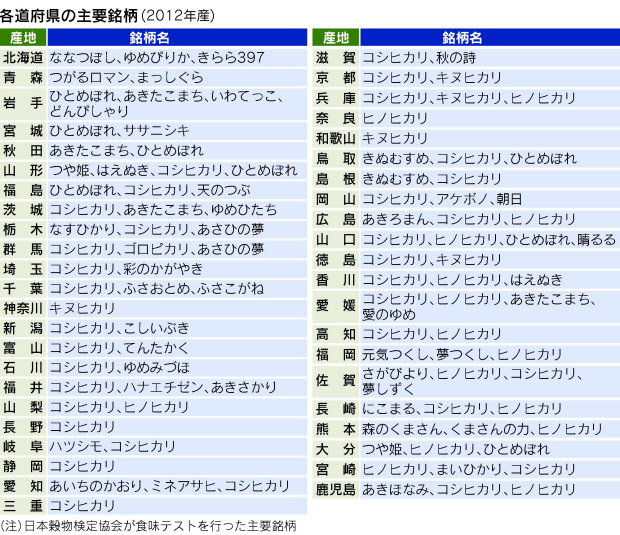Select the 神奈川 prefecture cell

[x=23, y=309]
